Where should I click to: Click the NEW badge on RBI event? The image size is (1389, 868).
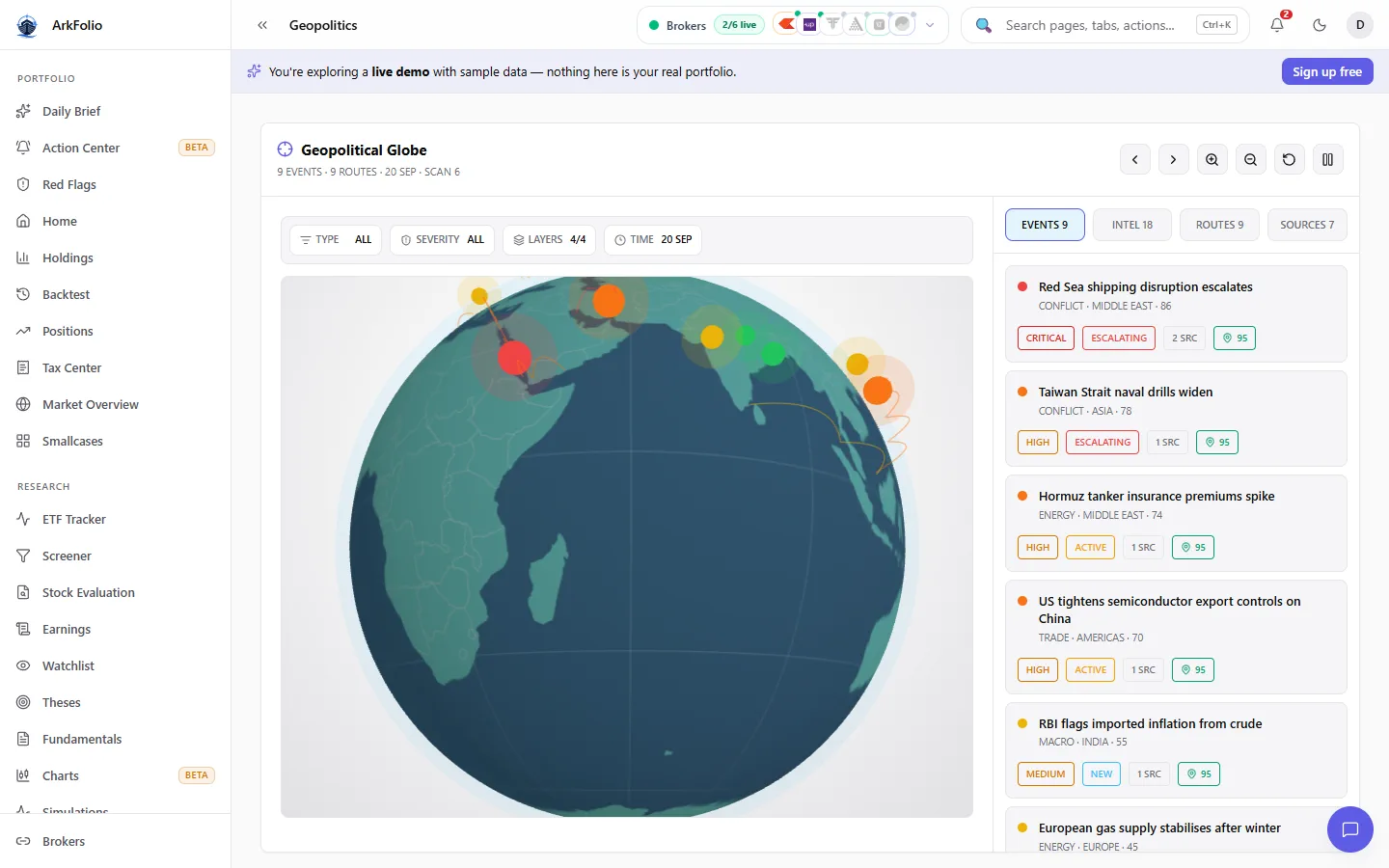[1102, 773]
